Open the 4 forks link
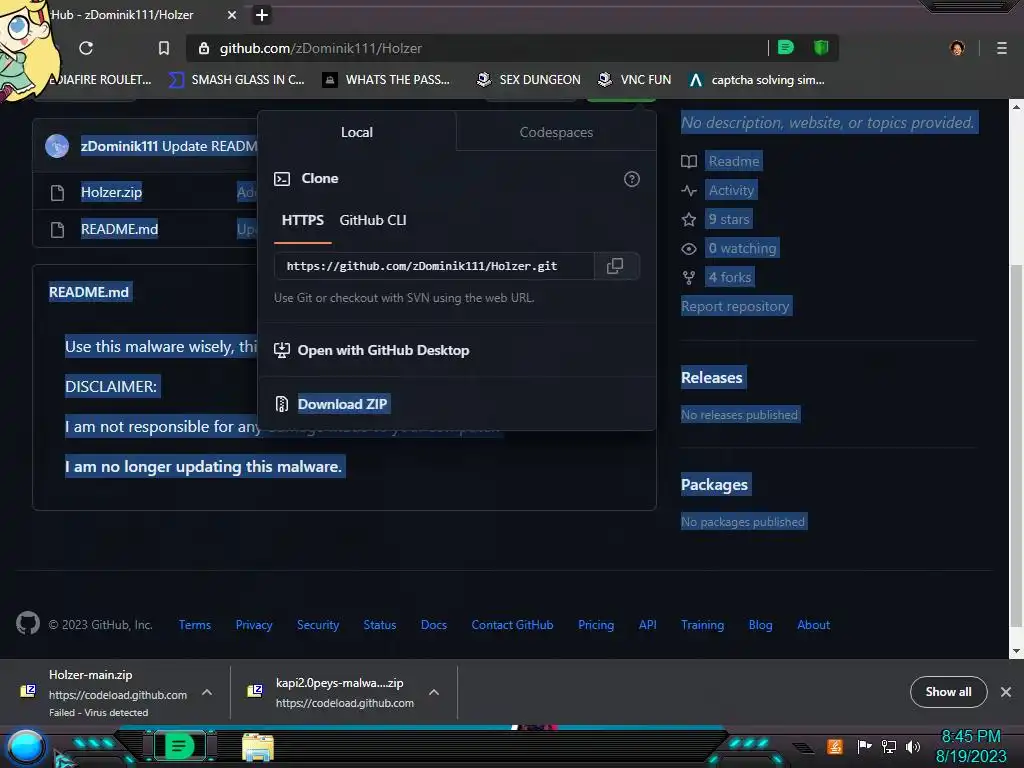 (729, 278)
